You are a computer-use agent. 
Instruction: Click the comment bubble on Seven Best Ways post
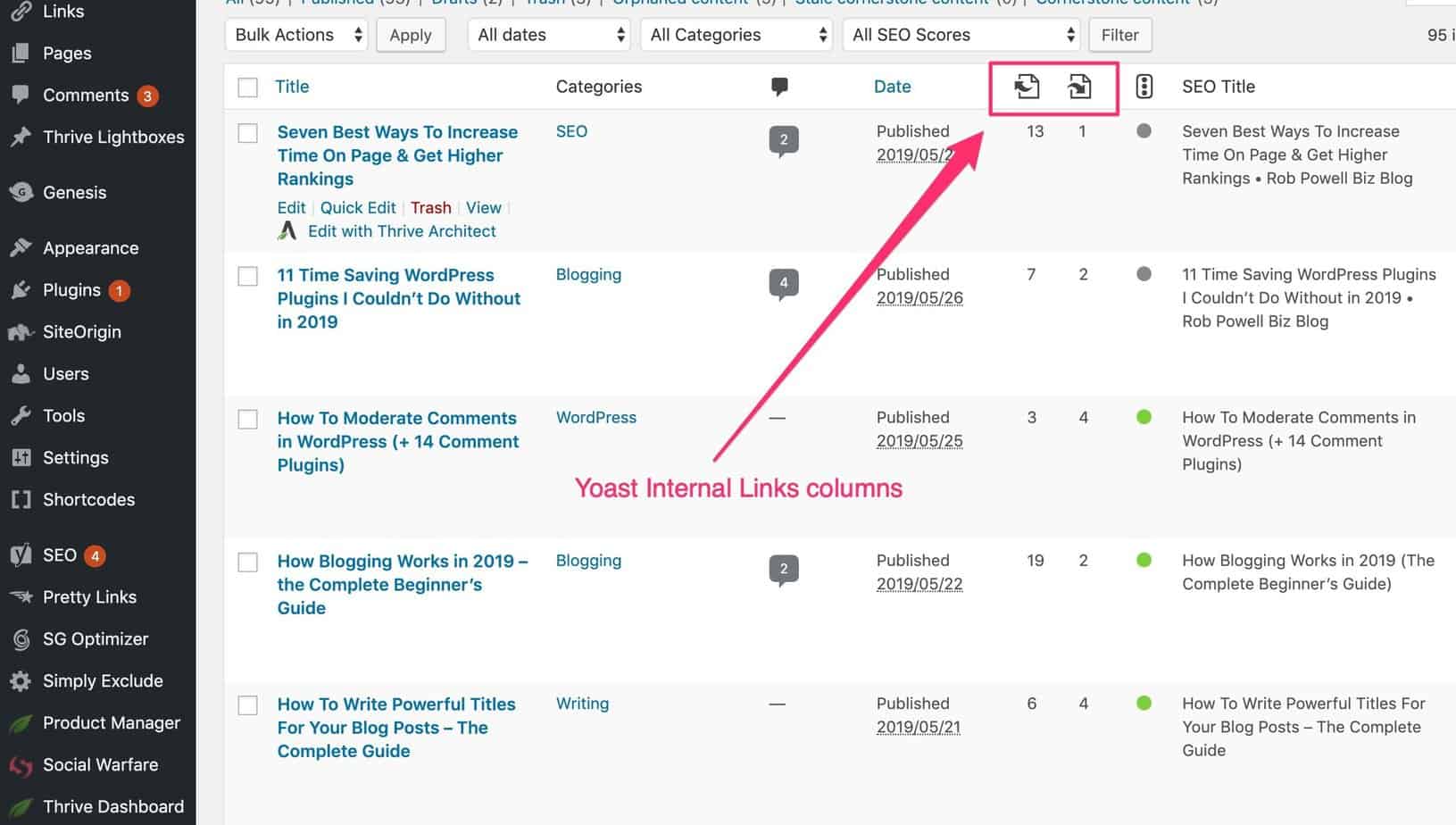783,139
